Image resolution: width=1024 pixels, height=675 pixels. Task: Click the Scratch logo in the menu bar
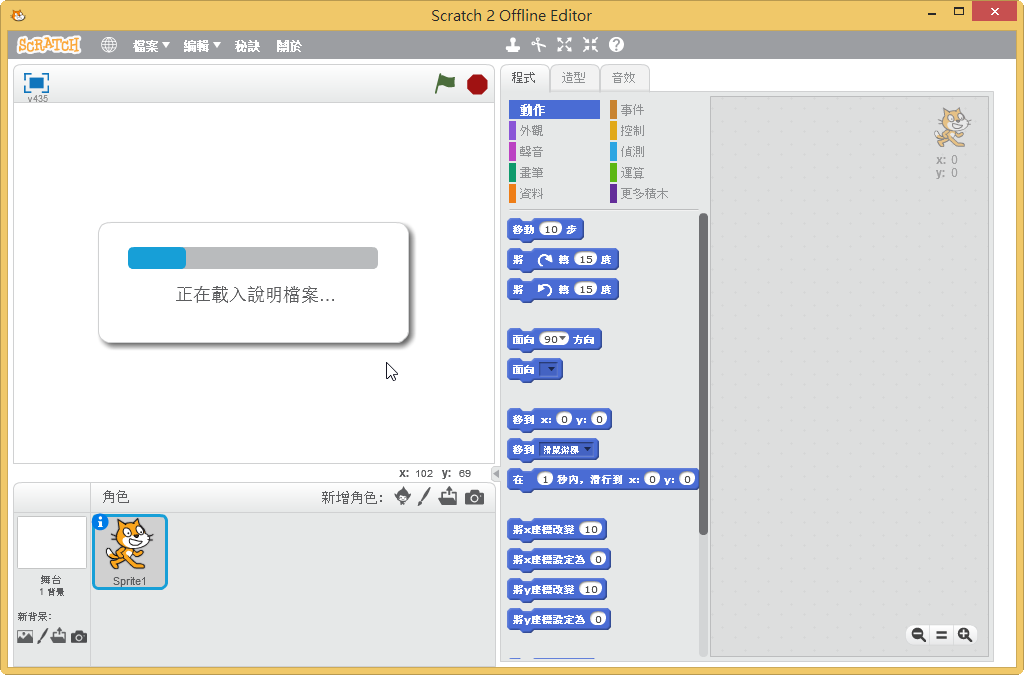tap(49, 44)
